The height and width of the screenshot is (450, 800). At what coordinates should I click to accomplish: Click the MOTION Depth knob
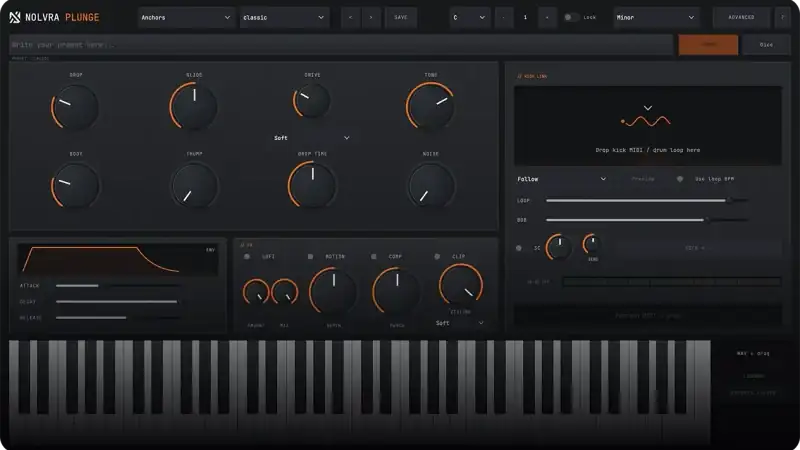333,291
